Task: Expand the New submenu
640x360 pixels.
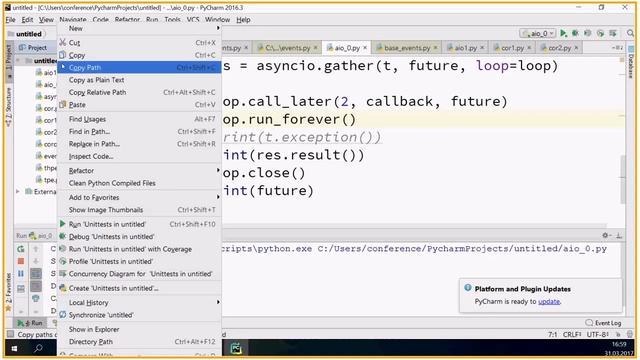Action: pyautogui.click(x=139, y=29)
